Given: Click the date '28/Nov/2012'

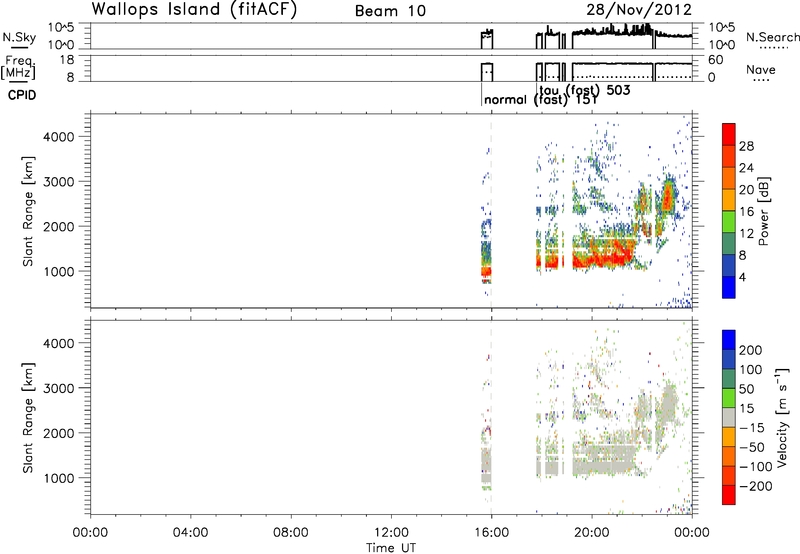Looking at the screenshot, I should pyautogui.click(x=639, y=10).
